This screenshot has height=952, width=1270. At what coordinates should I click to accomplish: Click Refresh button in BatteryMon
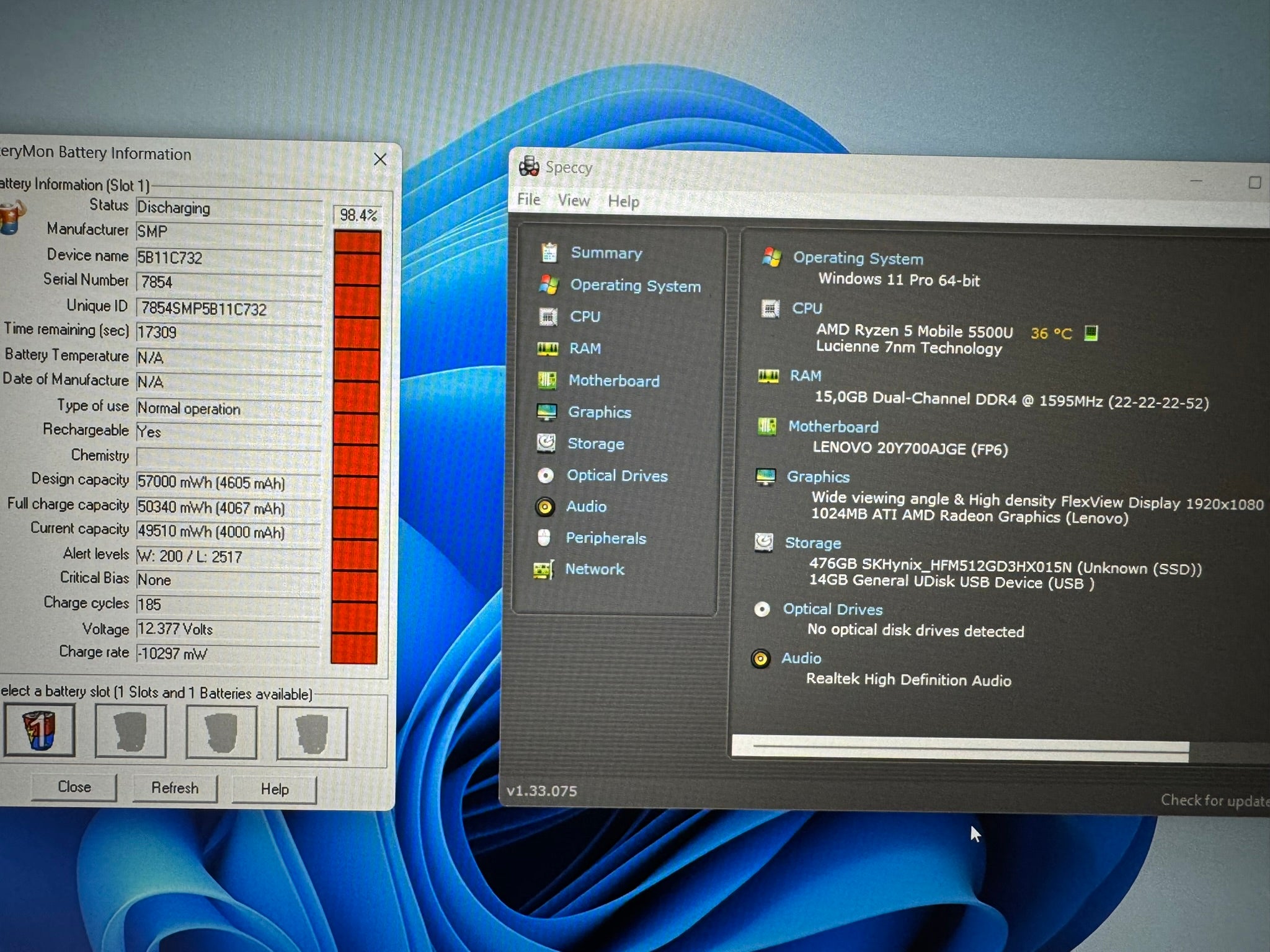(x=175, y=788)
